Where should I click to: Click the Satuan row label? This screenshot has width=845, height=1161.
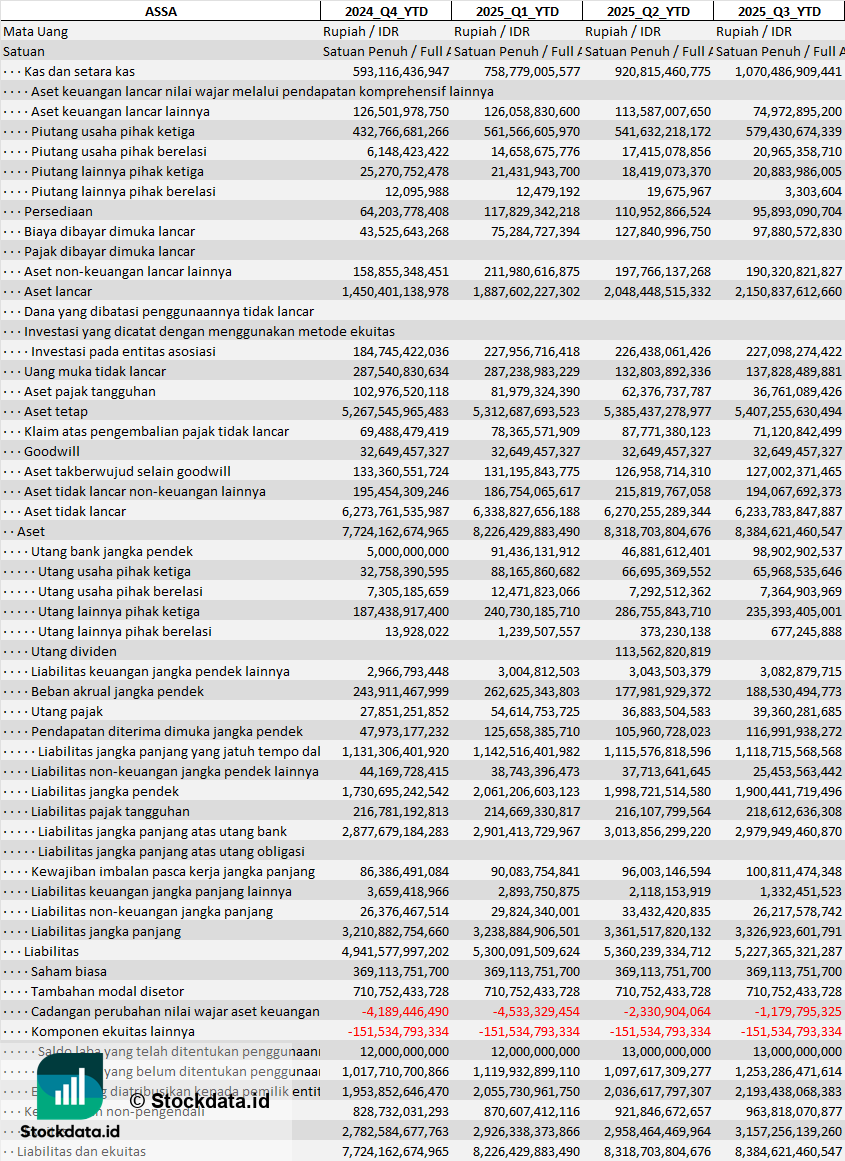pyautogui.click(x=24, y=52)
